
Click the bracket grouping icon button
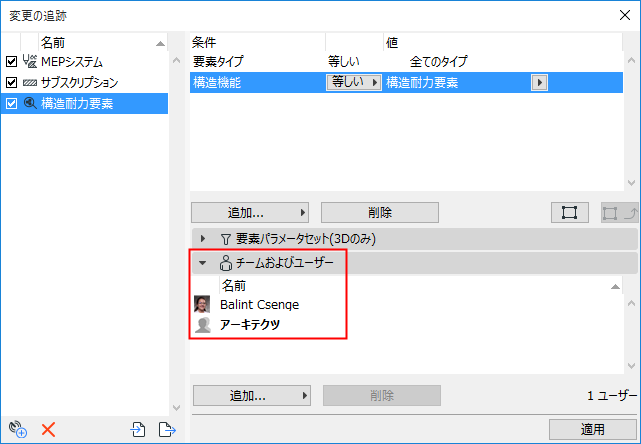tap(569, 213)
